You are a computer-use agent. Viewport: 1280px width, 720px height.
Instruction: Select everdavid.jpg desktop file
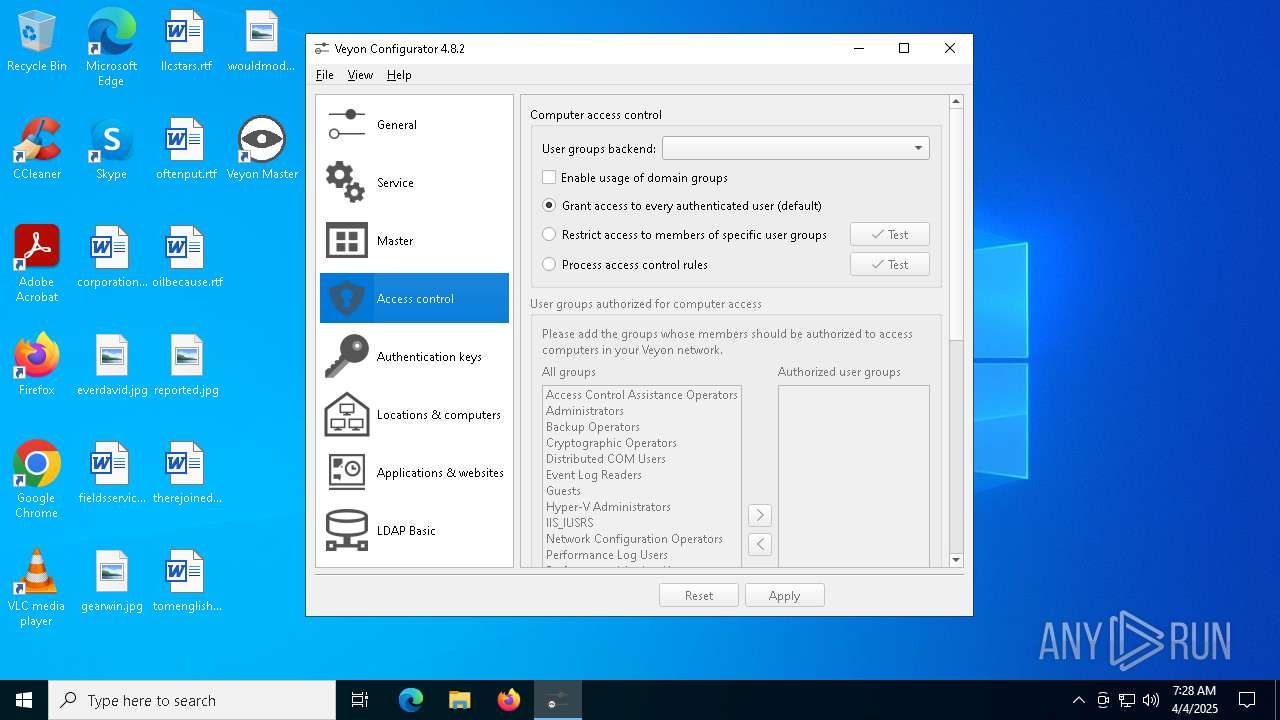pyautogui.click(x=111, y=365)
